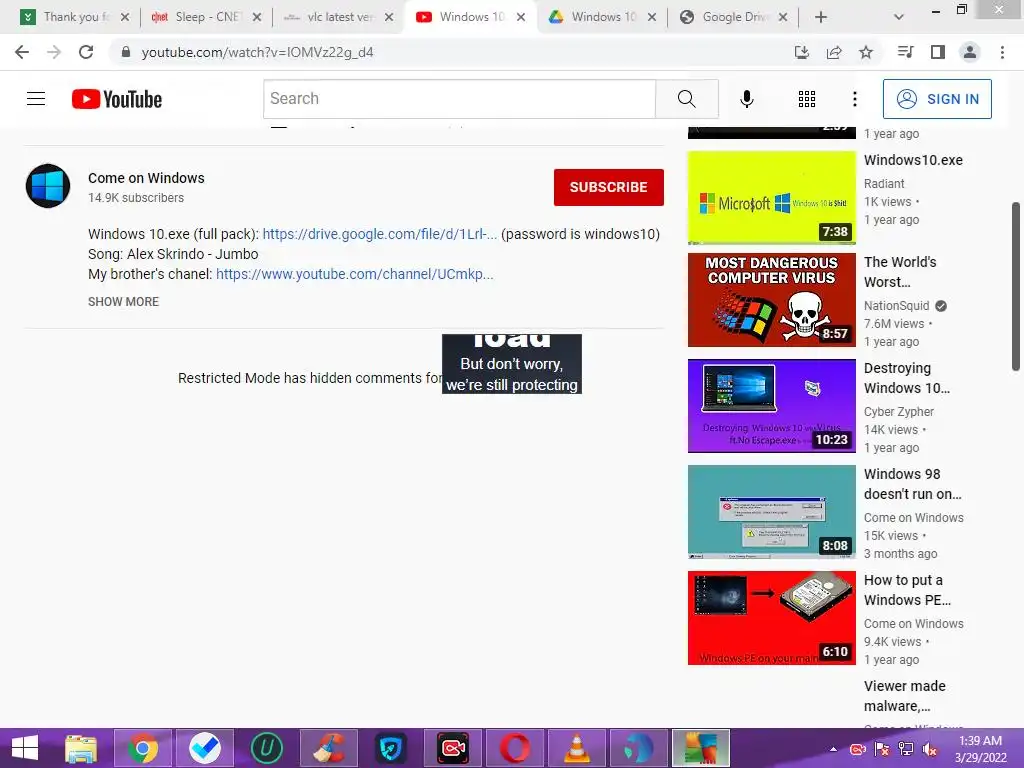This screenshot has width=1024, height=768.
Task: Click the SIGN IN button
Action: point(937,99)
